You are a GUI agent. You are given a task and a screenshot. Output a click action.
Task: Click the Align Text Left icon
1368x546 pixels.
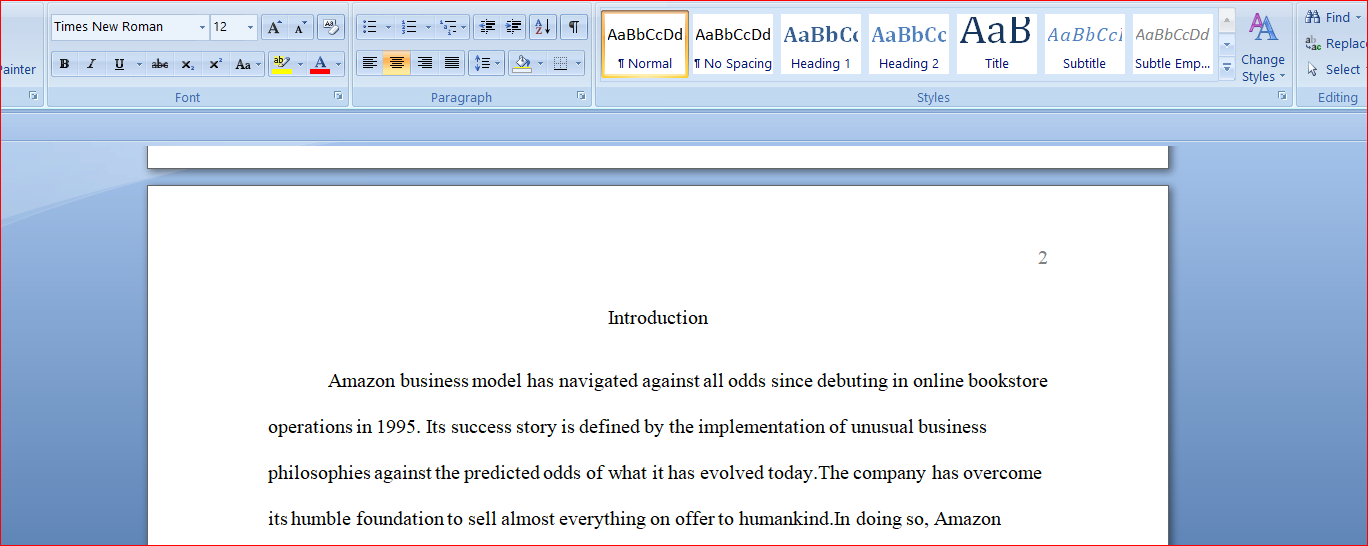point(370,63)
